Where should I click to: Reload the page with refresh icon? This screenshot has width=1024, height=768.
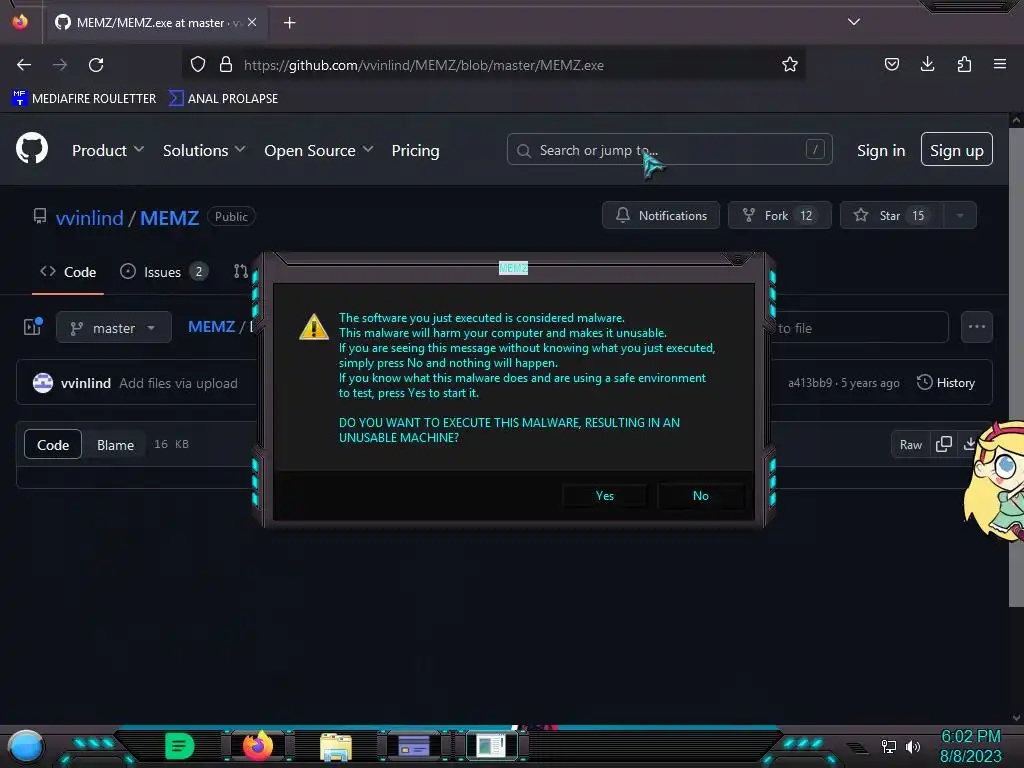96,65
